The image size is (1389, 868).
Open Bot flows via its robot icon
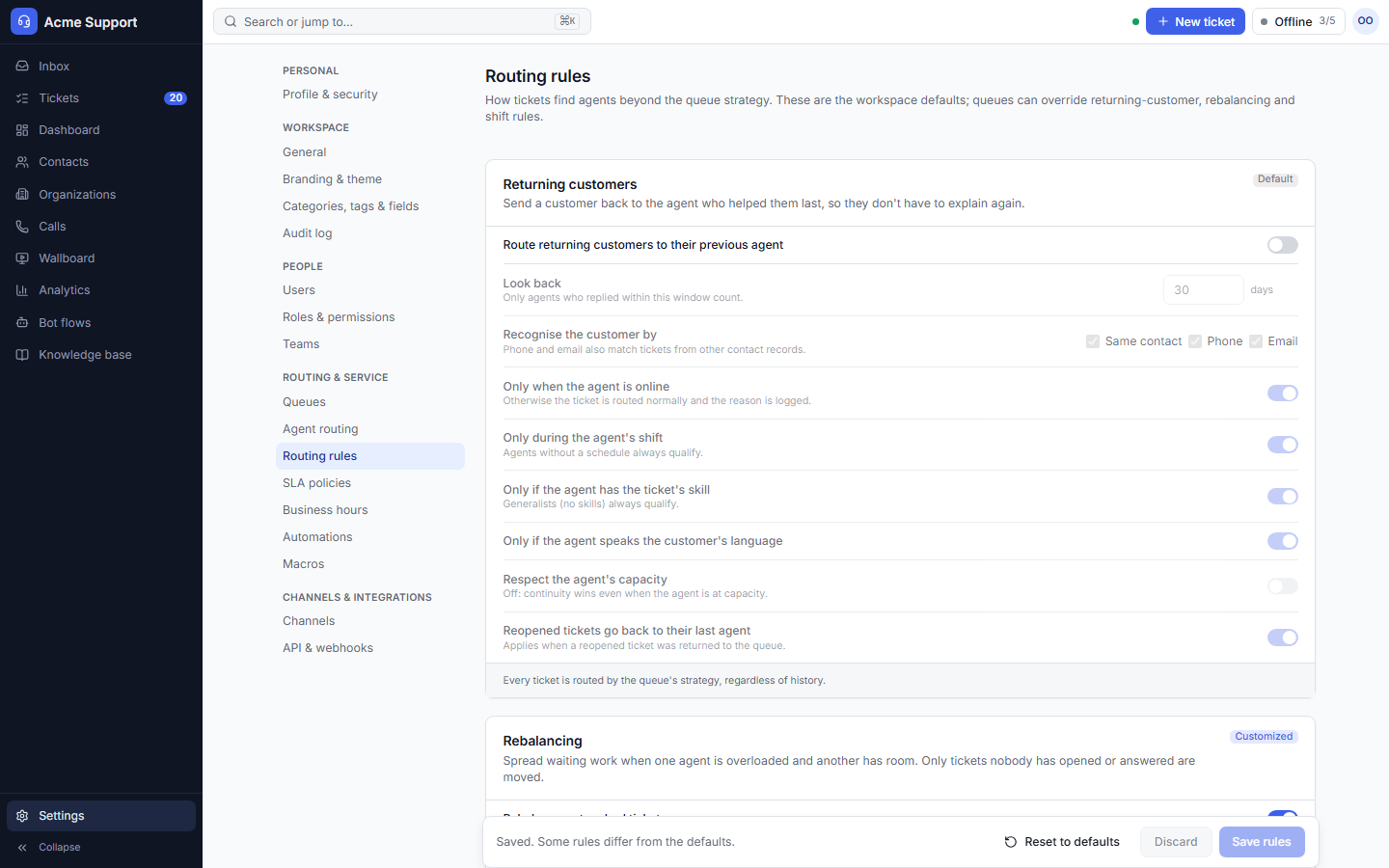pos(22,323)
